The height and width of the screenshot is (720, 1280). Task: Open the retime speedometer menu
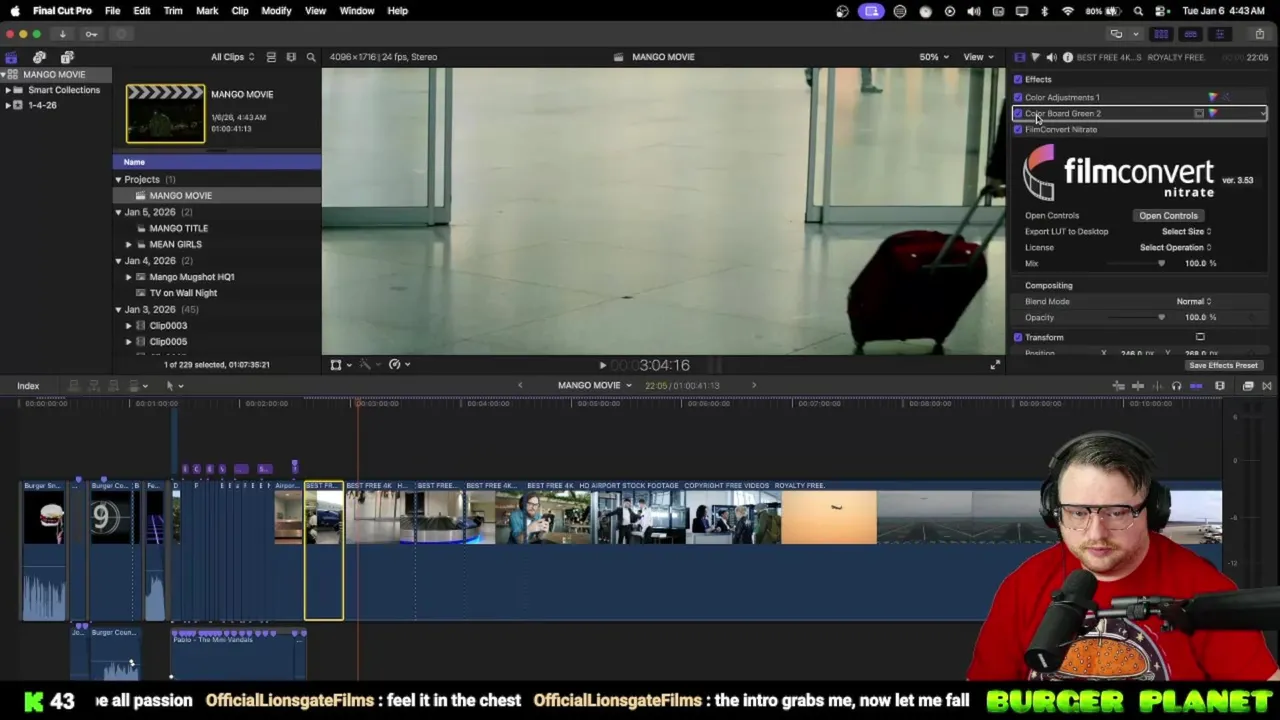398,365
